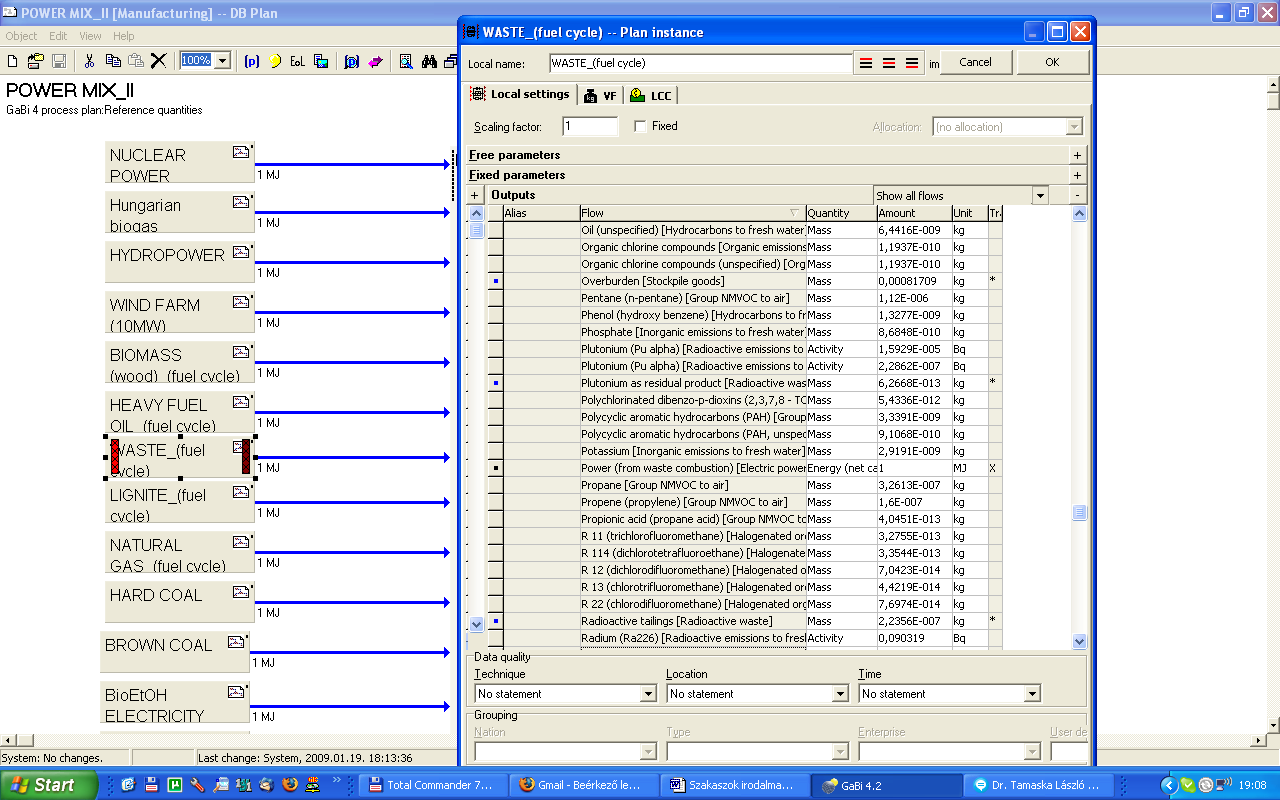
Task: Enable the Fixed scaling factor checkbox
Action: click(x=640, y=126)
